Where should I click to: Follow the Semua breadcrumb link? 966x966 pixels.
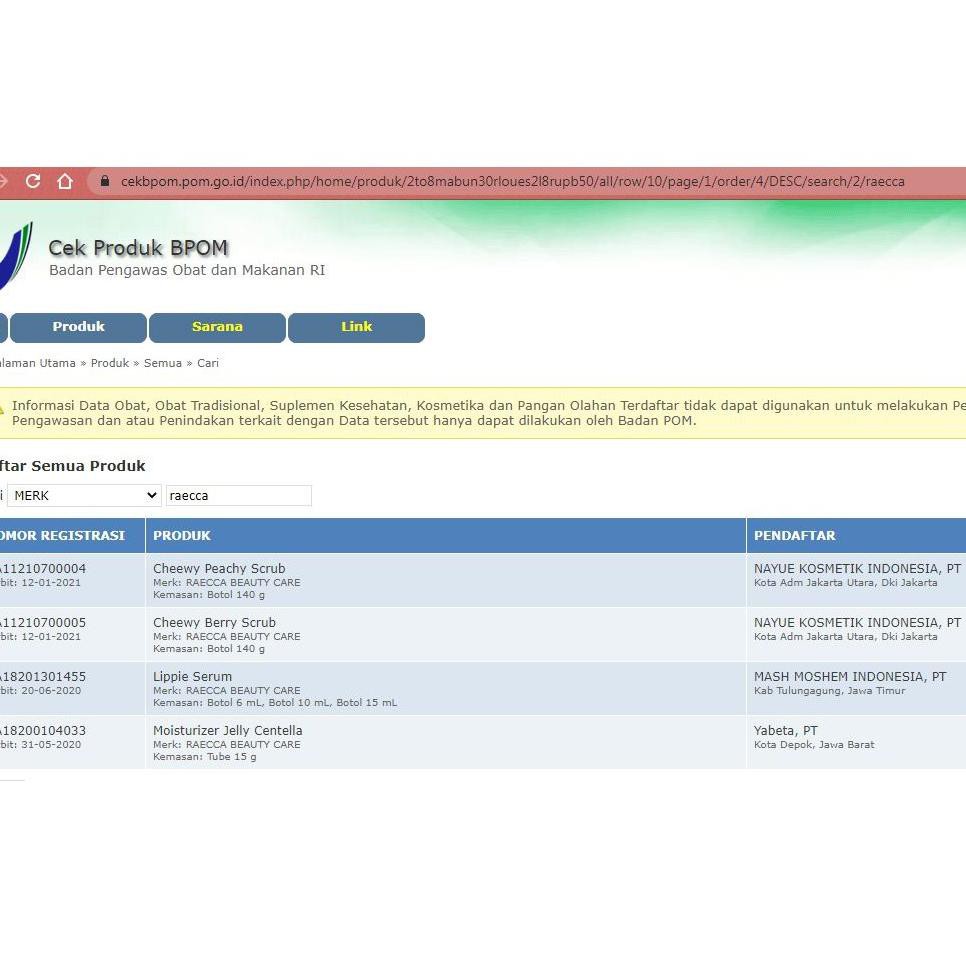(x=163, y=363)
